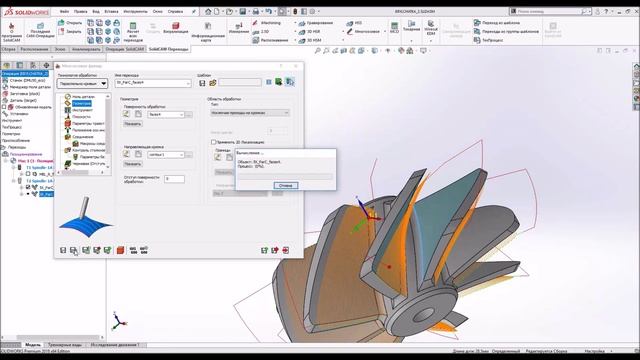This screenshot has width=640, height=360.
Task: Click Последние CAM-Операции ribbon button
Action: pyautogui.click(x=40, y=31)
